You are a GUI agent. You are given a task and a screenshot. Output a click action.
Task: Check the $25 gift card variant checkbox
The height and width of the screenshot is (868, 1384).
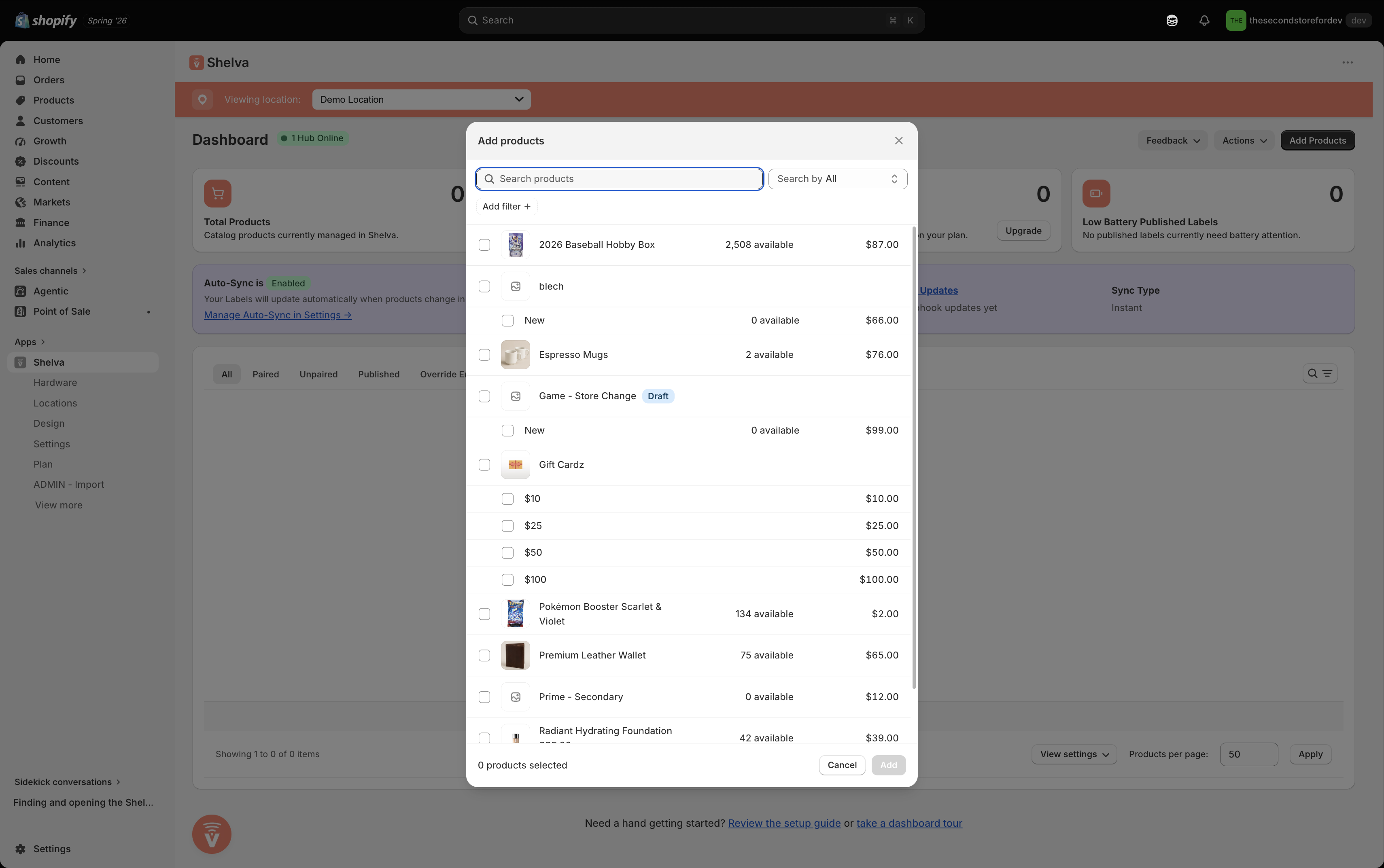507,526
